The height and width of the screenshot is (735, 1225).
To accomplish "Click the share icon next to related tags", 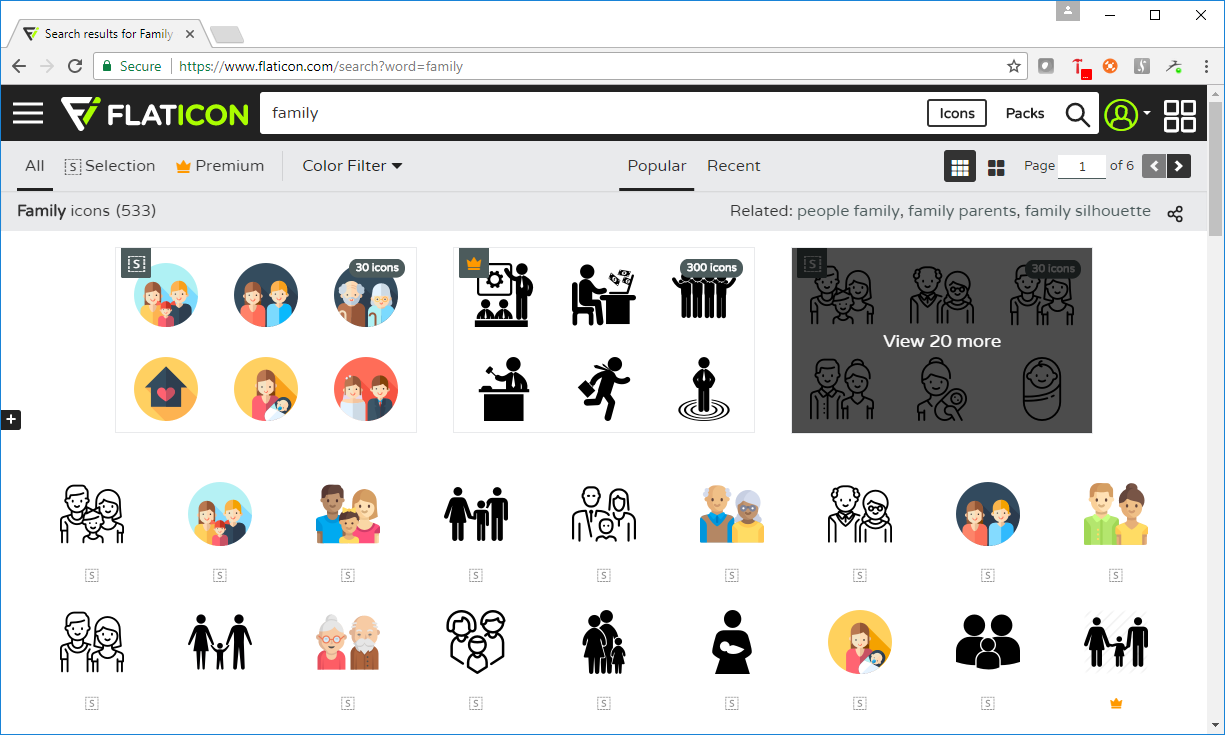I will coord(1175,213).
